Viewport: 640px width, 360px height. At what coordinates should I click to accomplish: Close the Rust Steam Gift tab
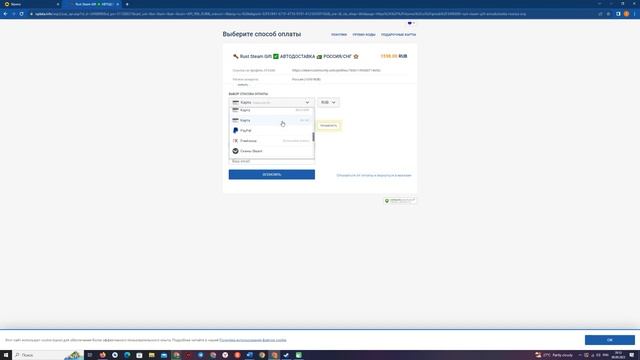point(118,4)
